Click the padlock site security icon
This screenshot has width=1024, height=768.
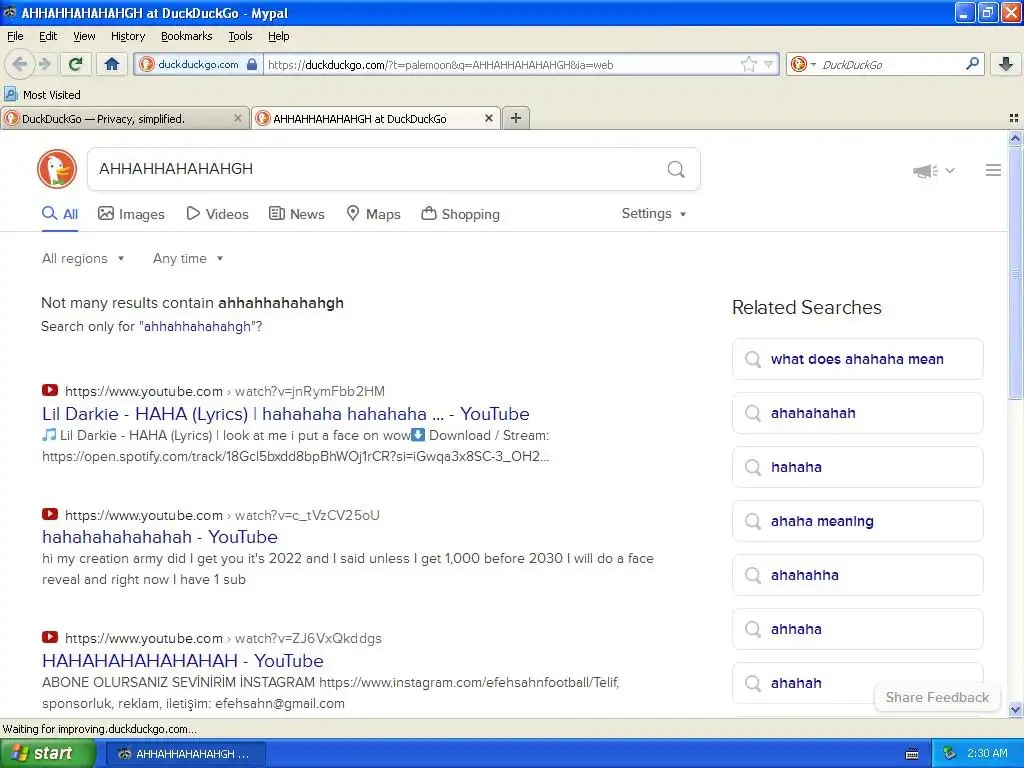tap(252, 64)
